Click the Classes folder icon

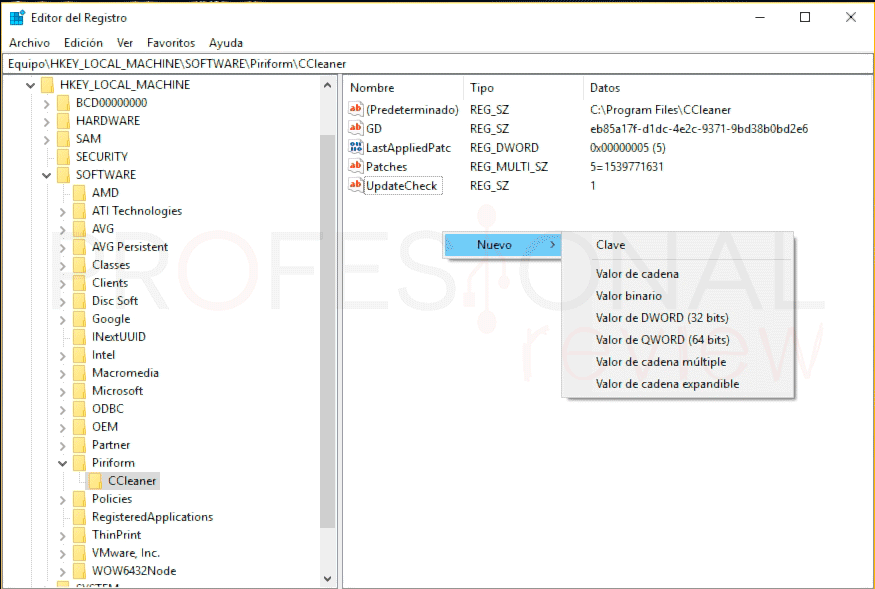80,265
